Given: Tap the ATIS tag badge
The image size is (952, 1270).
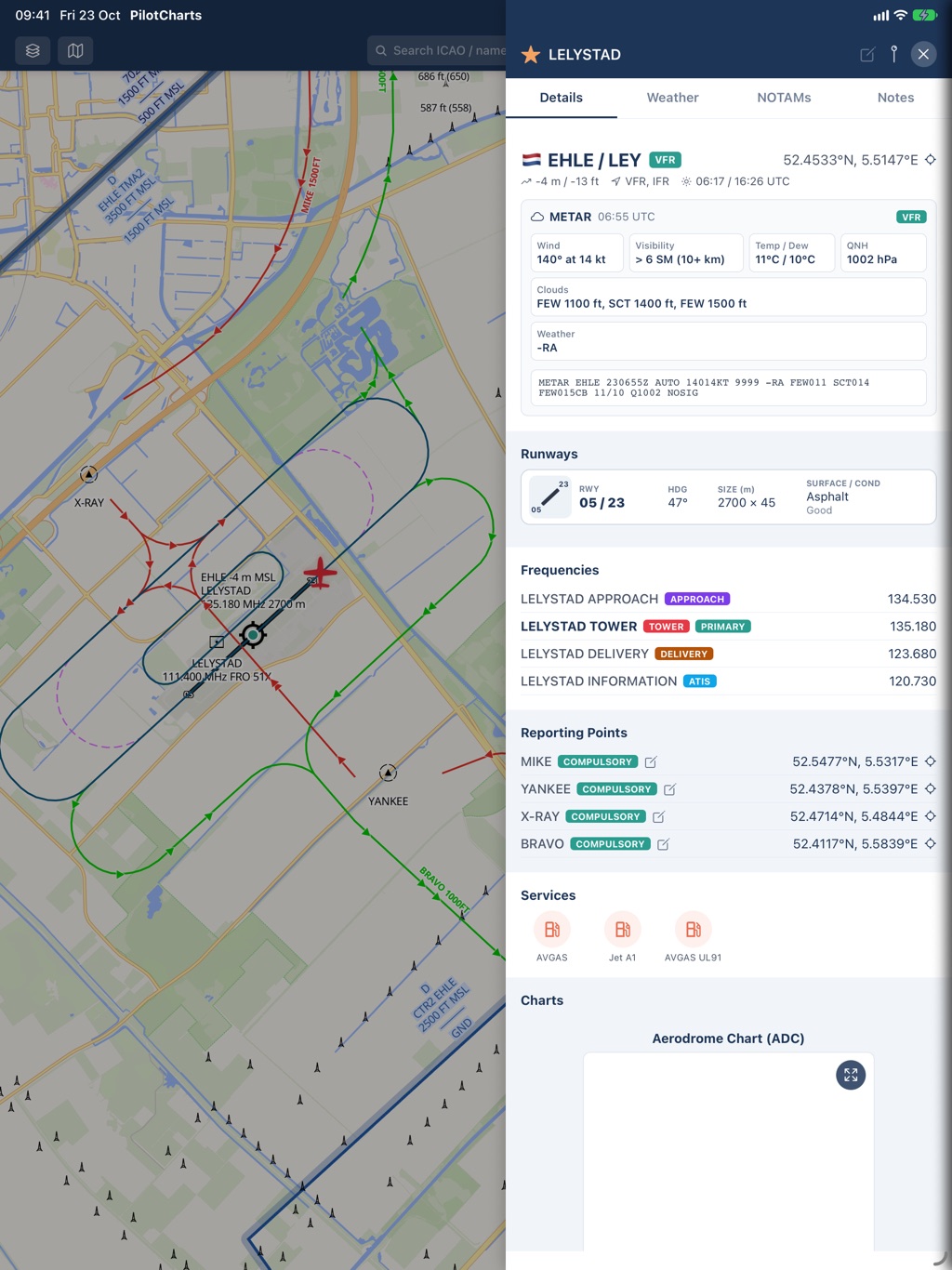Looking at the screenshot, I should (x=700, y=681).
